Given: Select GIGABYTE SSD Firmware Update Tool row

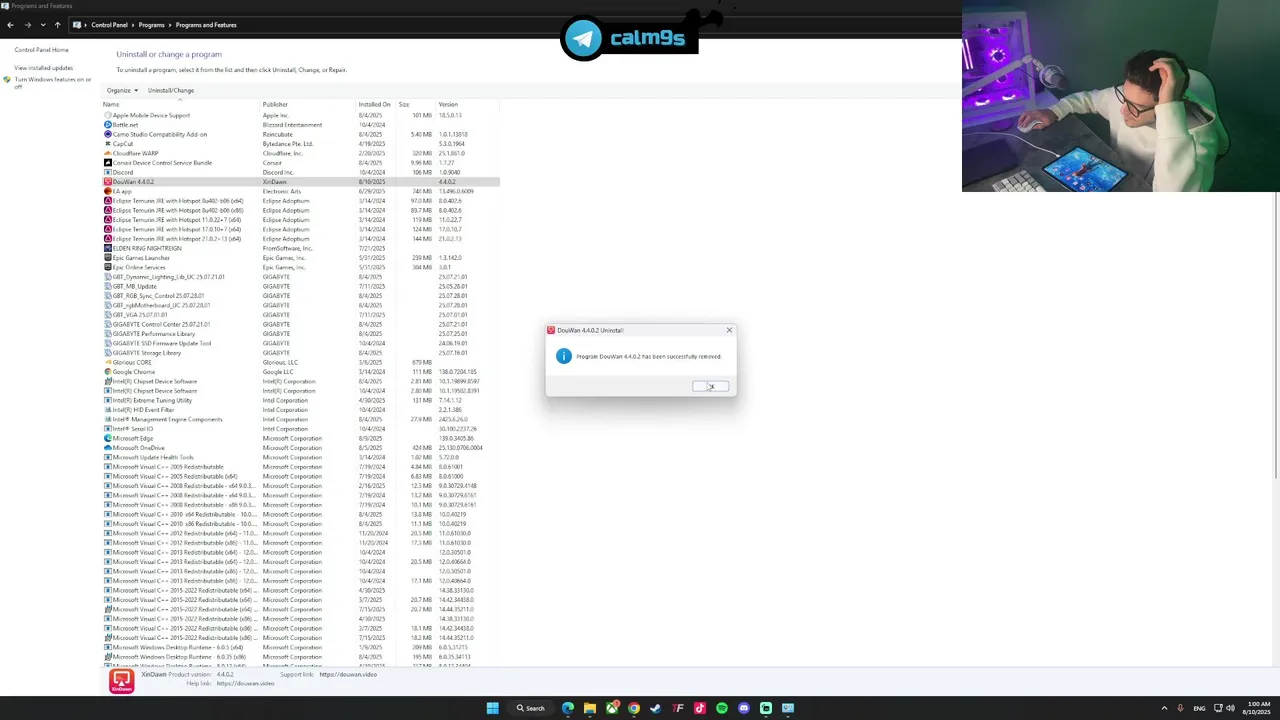Looking at the screenshot, I should (x=301, y=343).
